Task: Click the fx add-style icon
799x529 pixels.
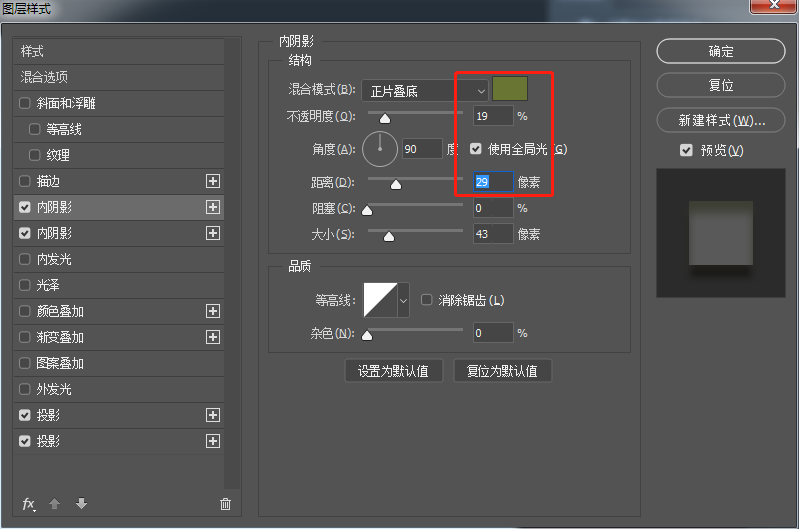Action: [29, 505]
